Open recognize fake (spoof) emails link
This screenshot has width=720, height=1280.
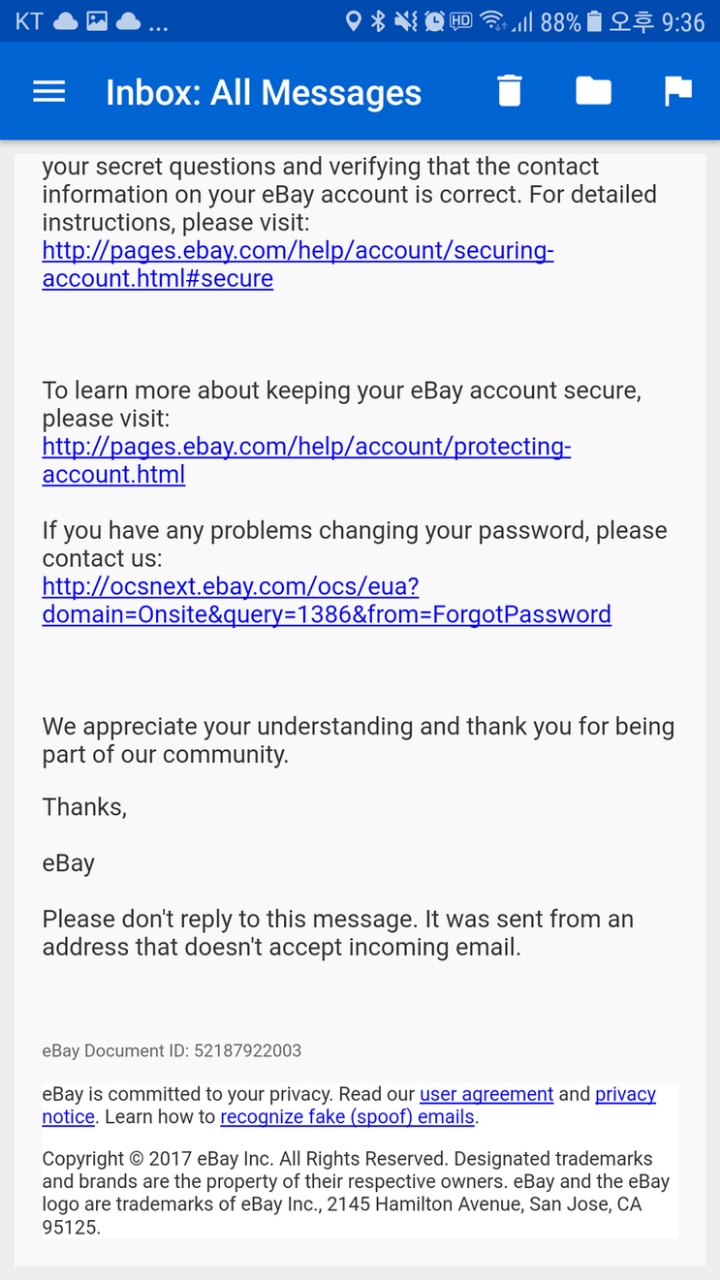coord(347,1117)
